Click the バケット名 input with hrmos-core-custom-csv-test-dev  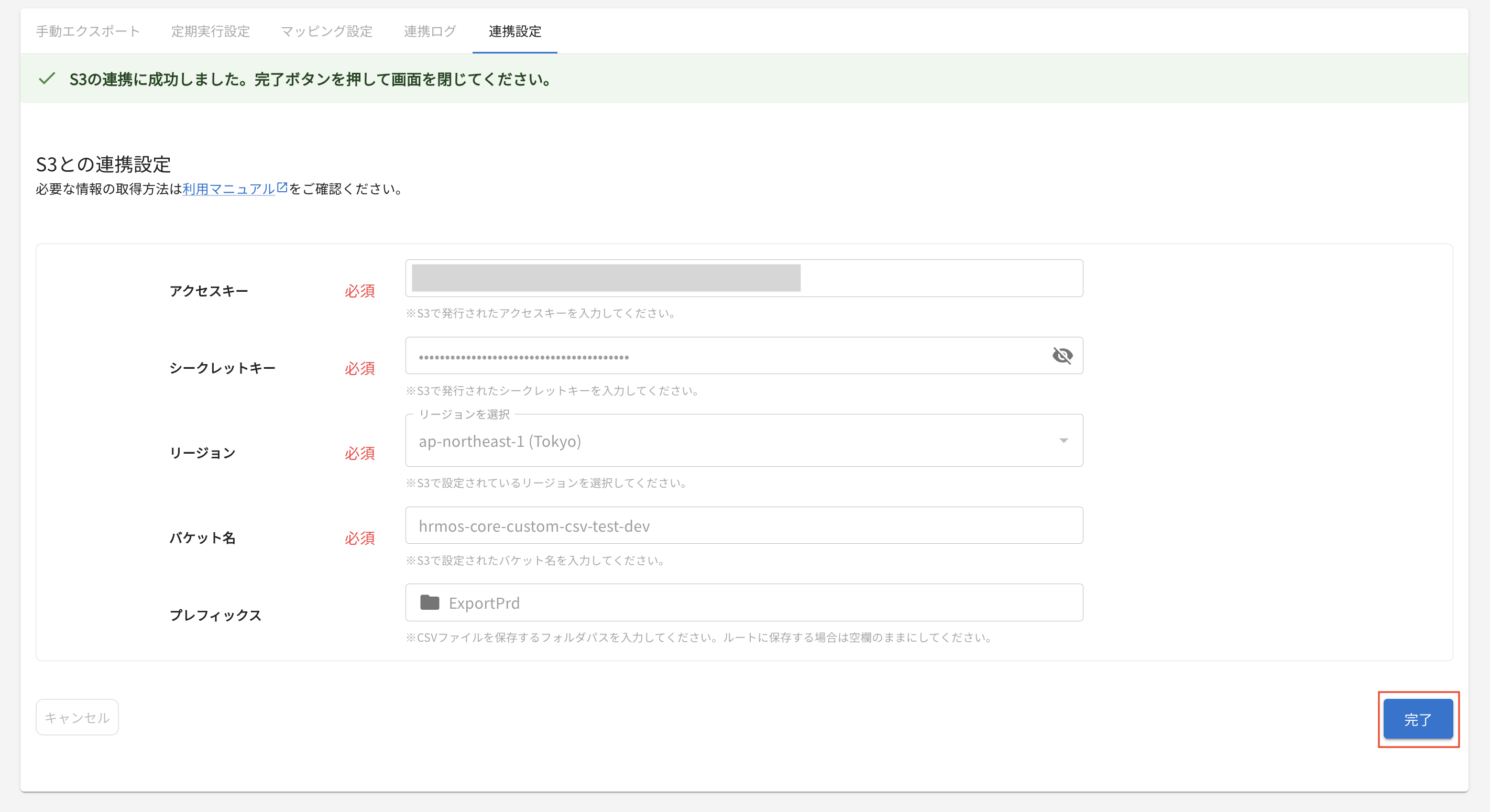click(x=744, y=526)
